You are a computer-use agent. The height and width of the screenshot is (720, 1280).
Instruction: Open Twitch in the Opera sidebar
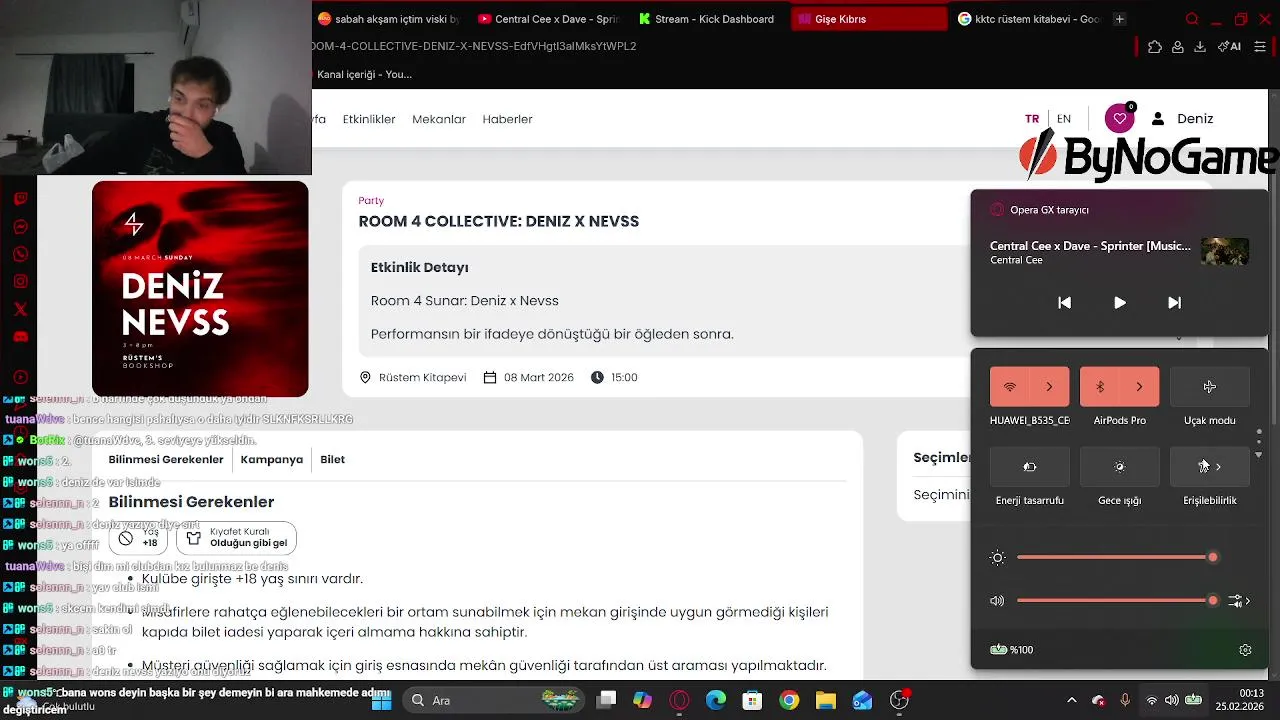(x=20, y=199)
